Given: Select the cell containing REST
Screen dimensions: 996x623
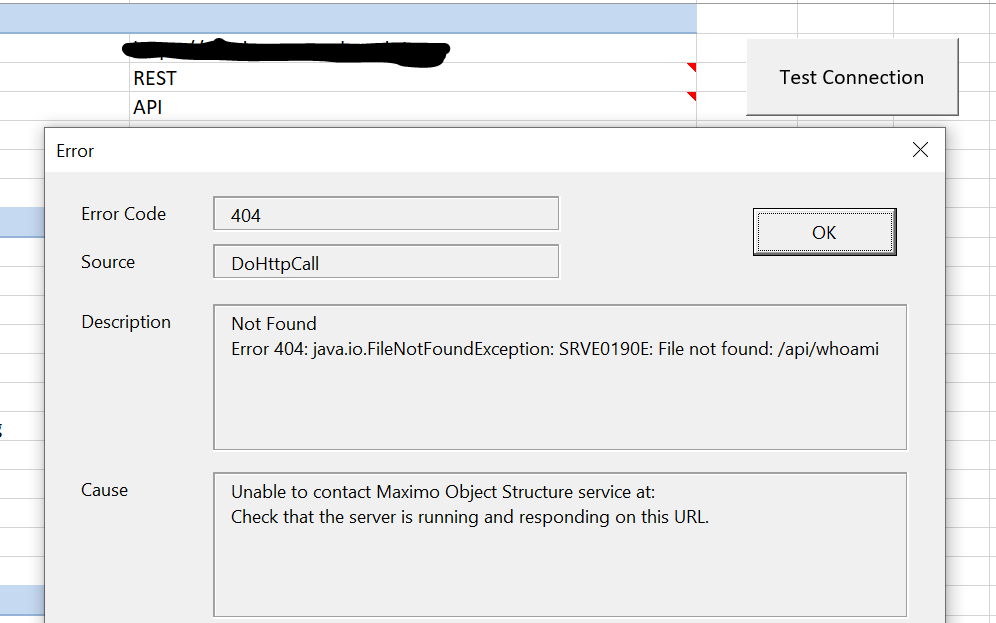Looking at the screenshot, I should coord(413,77).
